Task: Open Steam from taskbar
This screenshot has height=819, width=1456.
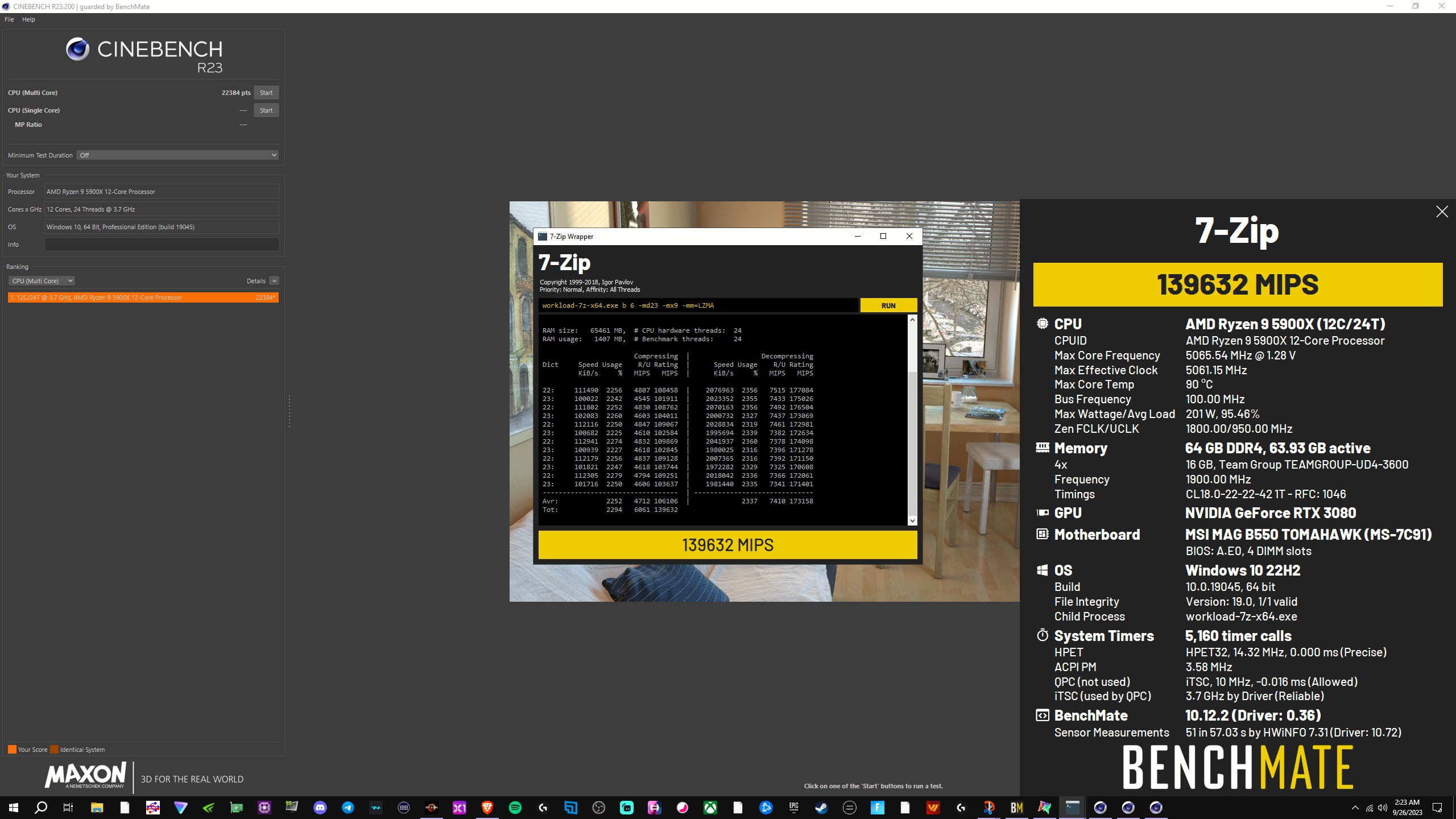Action: point(822,808)
